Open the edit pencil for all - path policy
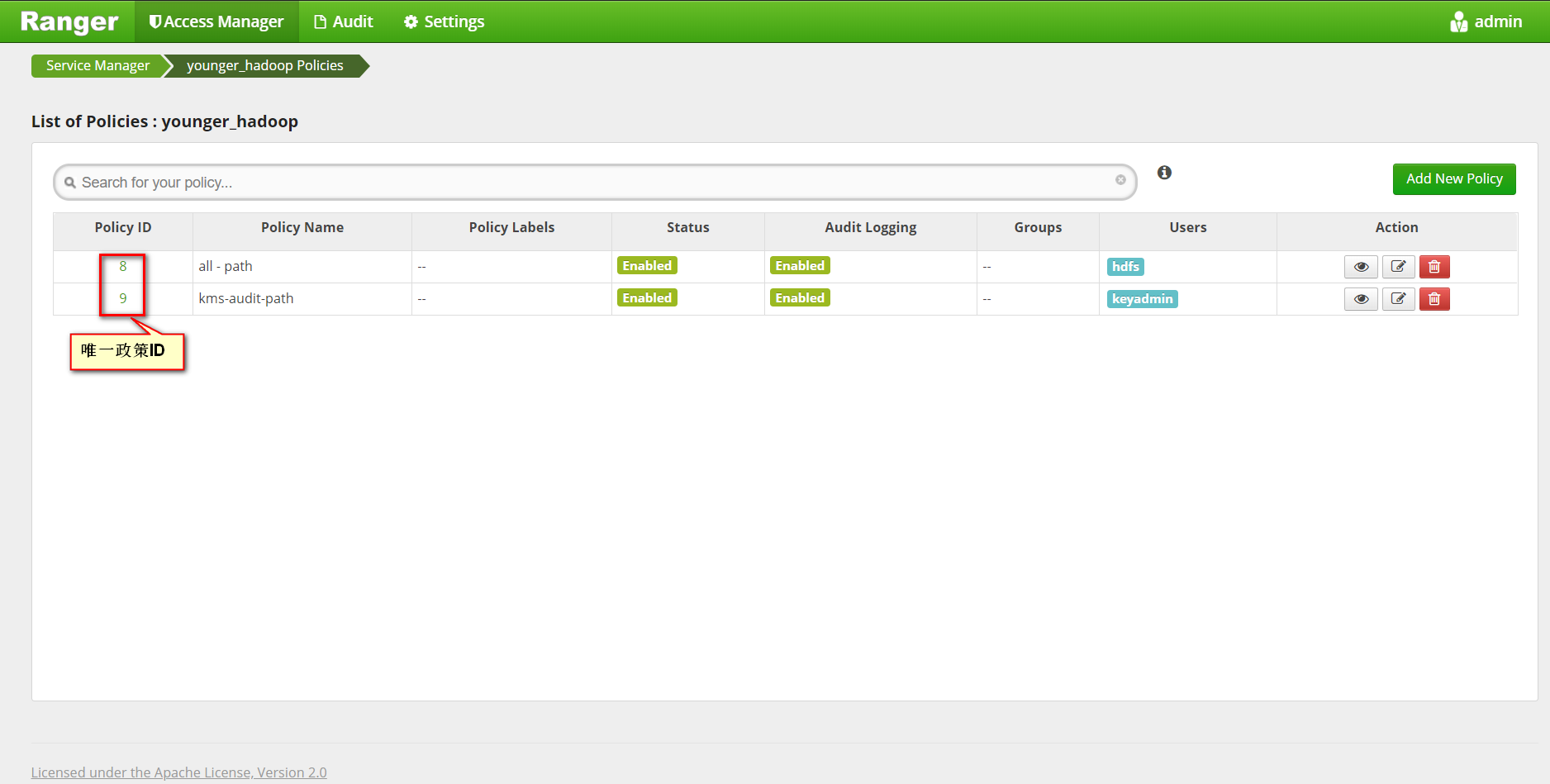The image size is (1550, 784). (x=1398, y=266)
